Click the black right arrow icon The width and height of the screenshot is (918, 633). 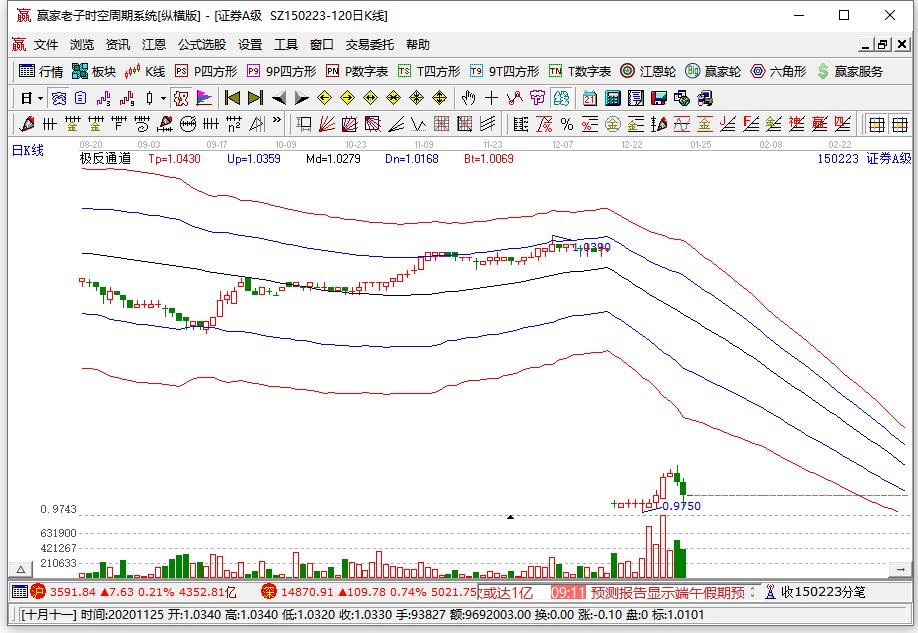click(x=302, y=98)
